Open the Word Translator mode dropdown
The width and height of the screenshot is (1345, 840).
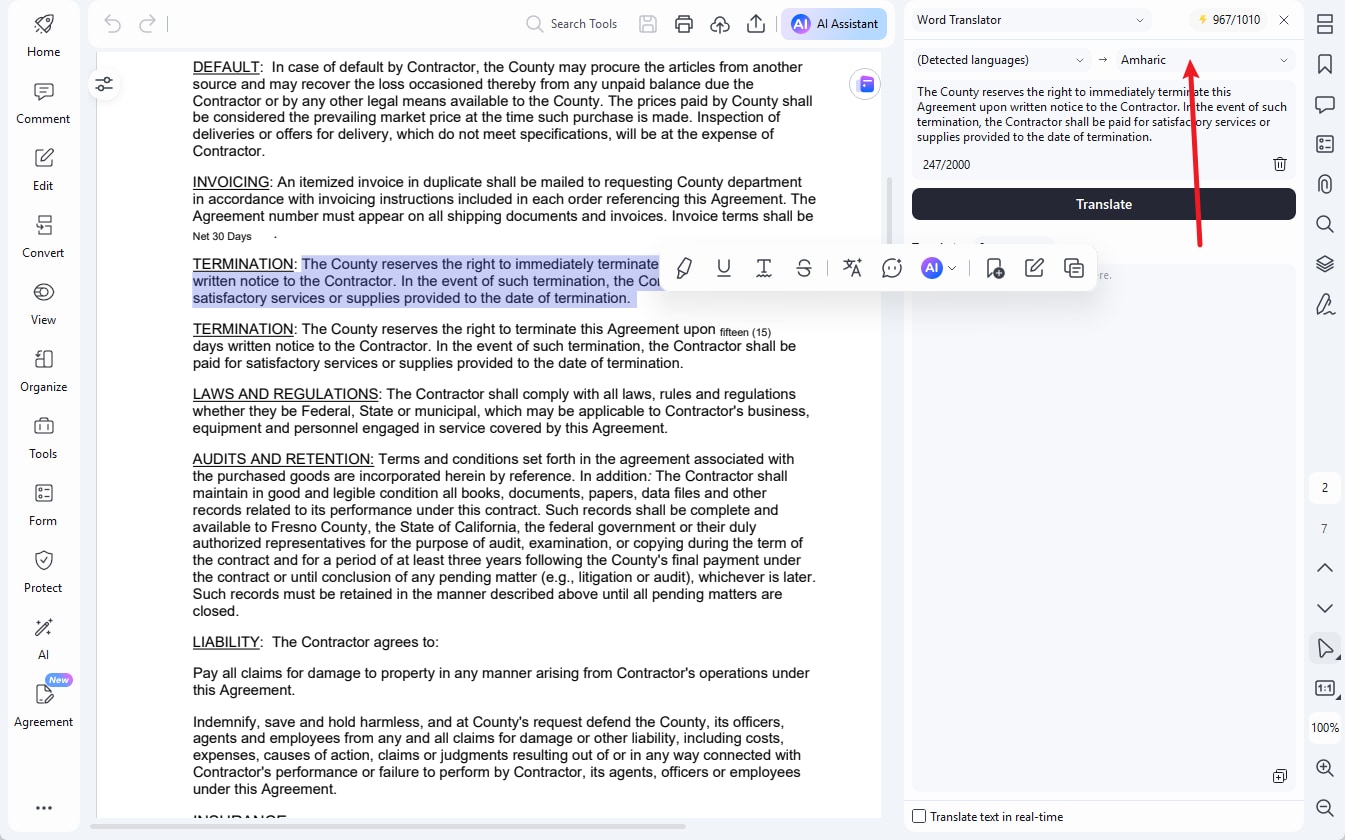pos(1032,20)
